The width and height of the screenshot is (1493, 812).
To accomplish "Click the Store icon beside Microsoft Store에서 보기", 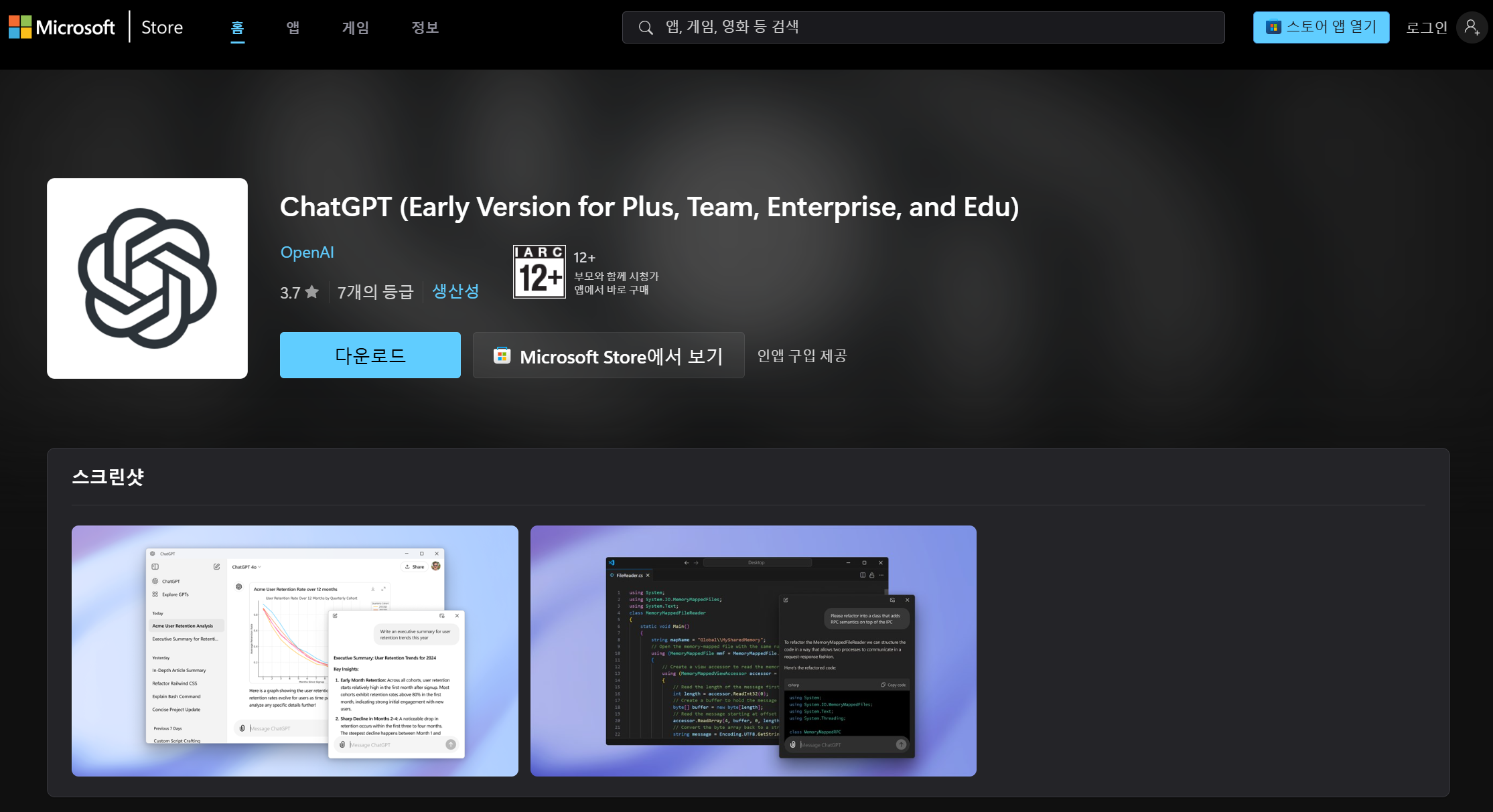I will click(502, 355).
